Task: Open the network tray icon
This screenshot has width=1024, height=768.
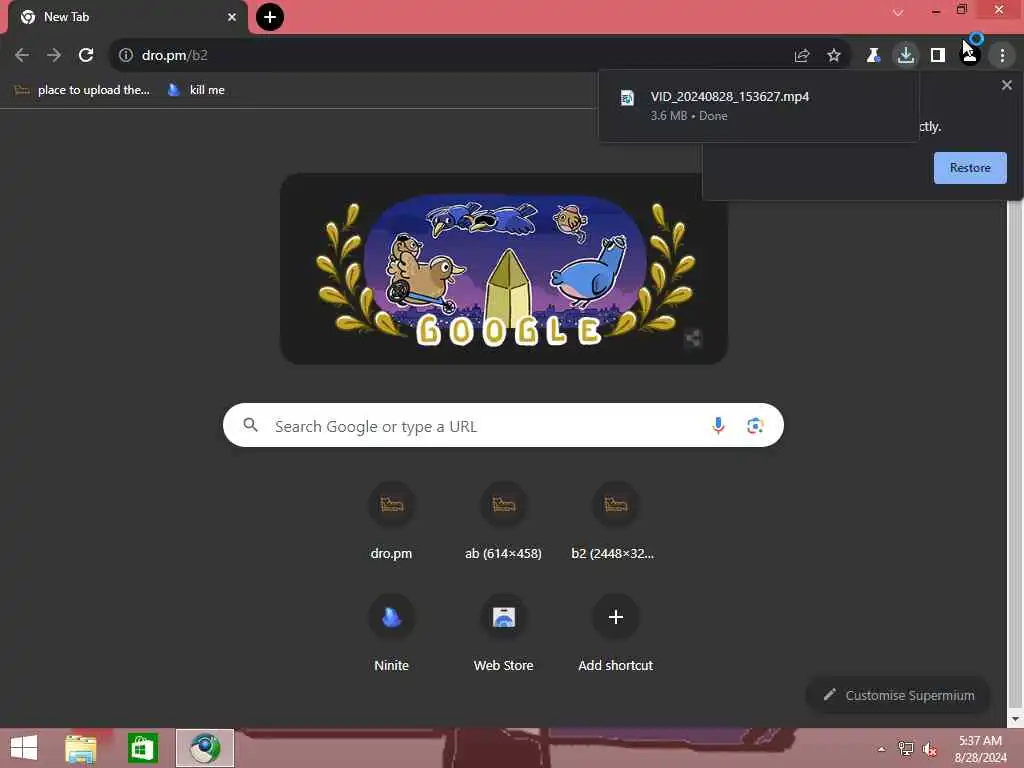Action: (x=906, y=749)
